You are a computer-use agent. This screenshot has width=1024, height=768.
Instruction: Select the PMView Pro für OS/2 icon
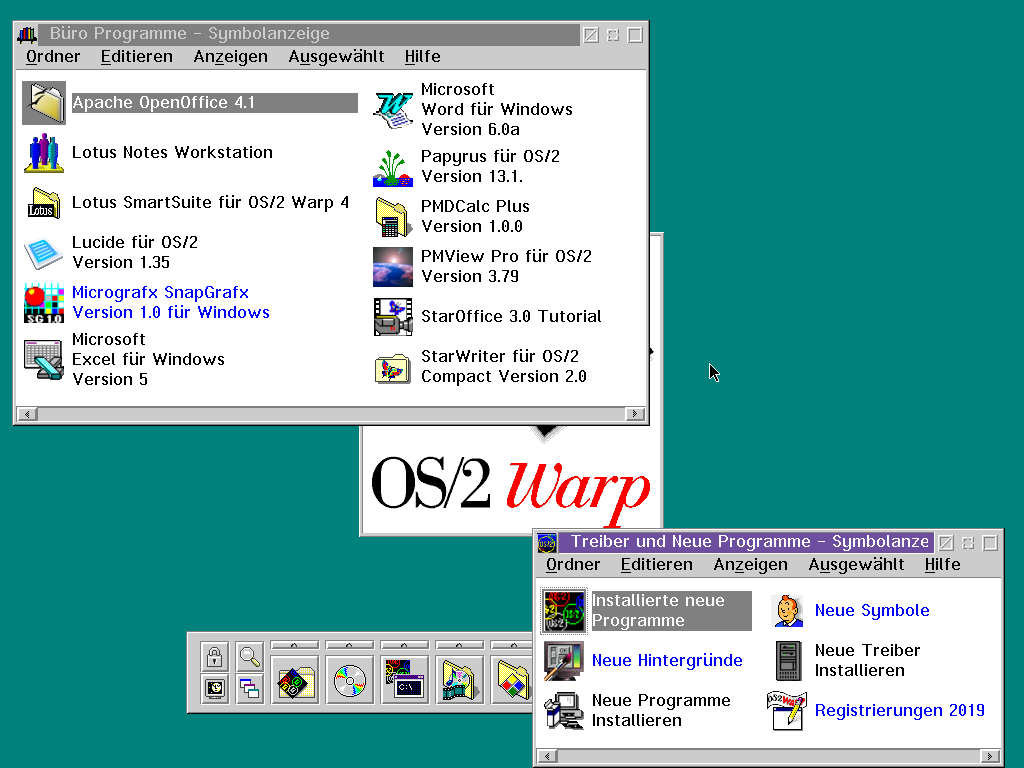392,266
